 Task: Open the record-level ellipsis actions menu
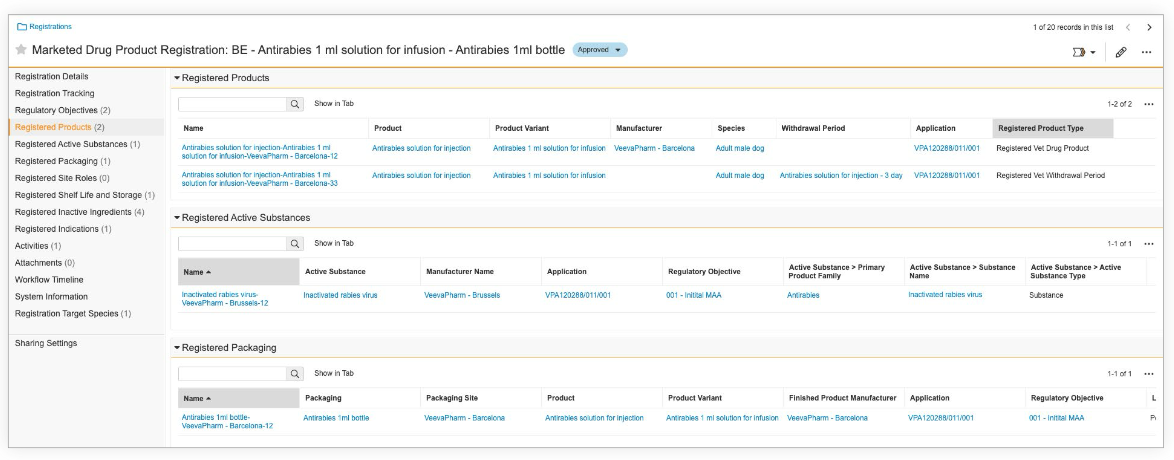1147,52
